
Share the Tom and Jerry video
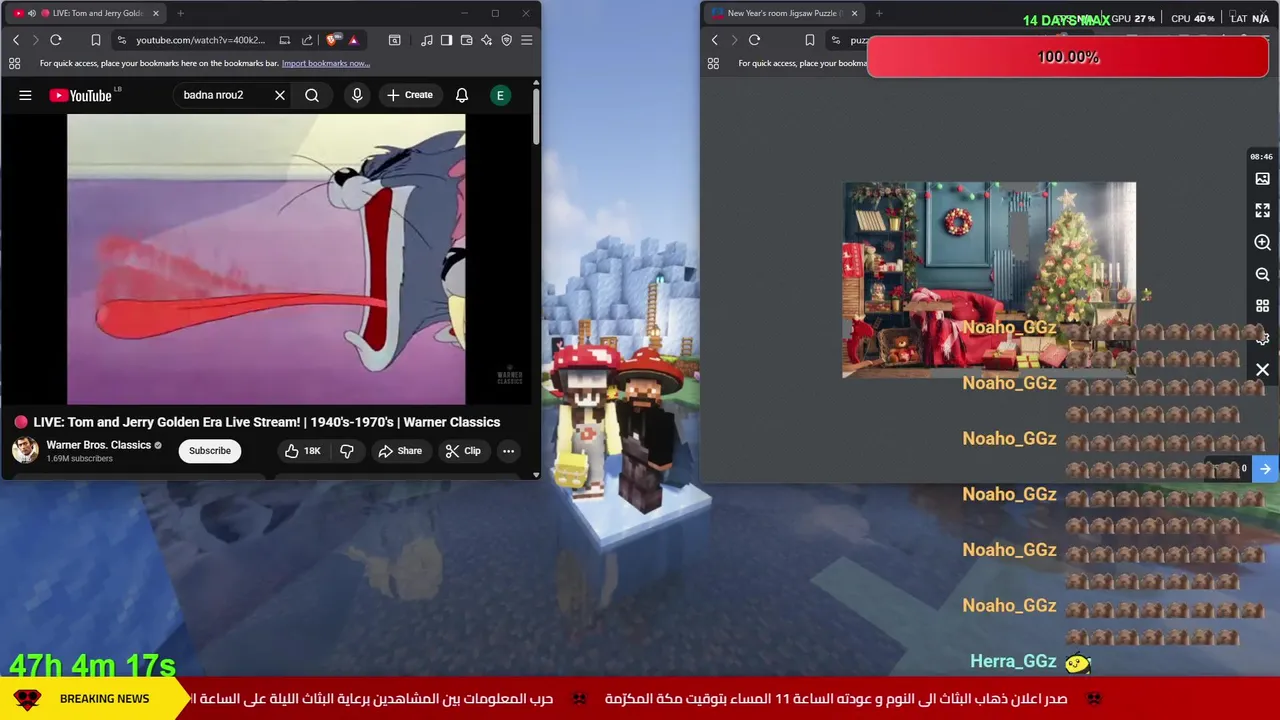pyautogui.click(x=400, y=451)
